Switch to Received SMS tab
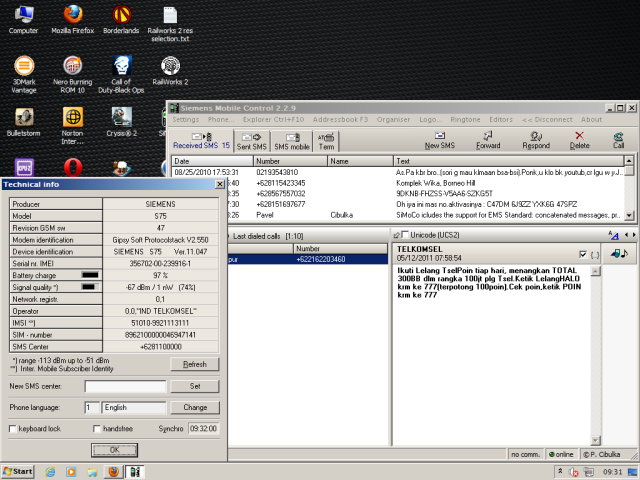Screen dimensions: 640x480 (202, 140)
